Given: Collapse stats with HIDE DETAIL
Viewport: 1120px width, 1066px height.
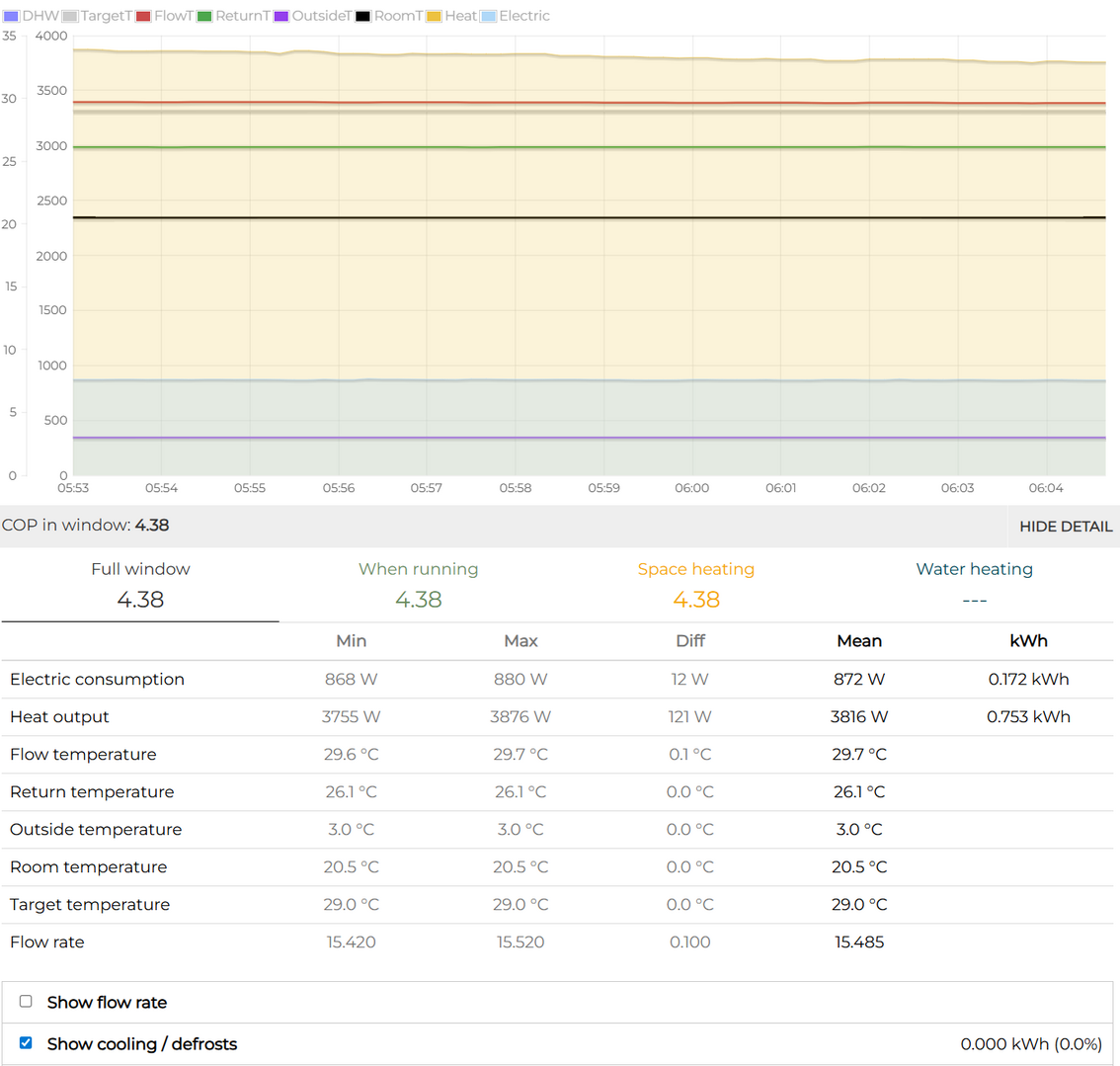Looking at the screenshot, I should (1065, 527).
